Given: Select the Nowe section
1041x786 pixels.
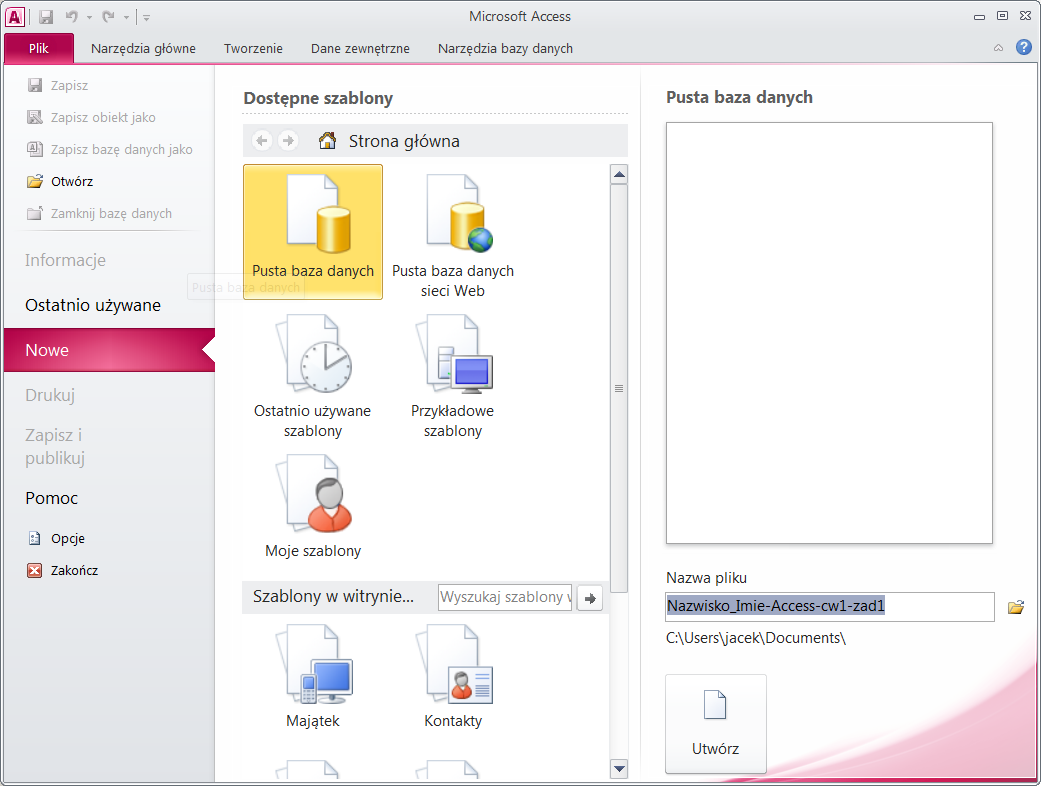Looking at the screenshot, I should (x=110, y=350).
